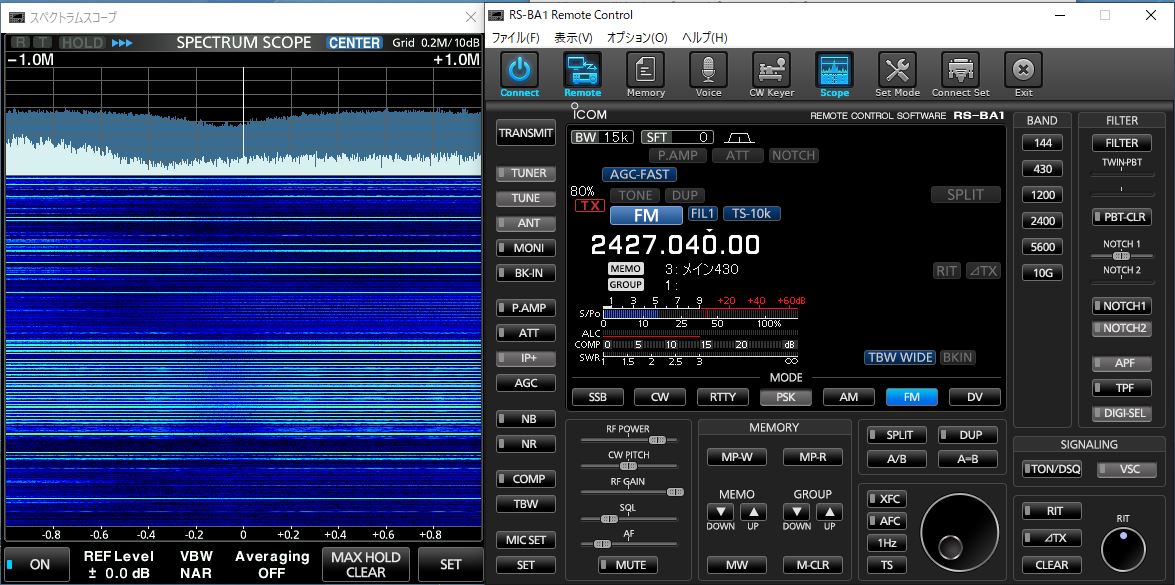
Task: Click the PBT-CLR button
Action: point(1122,217)
